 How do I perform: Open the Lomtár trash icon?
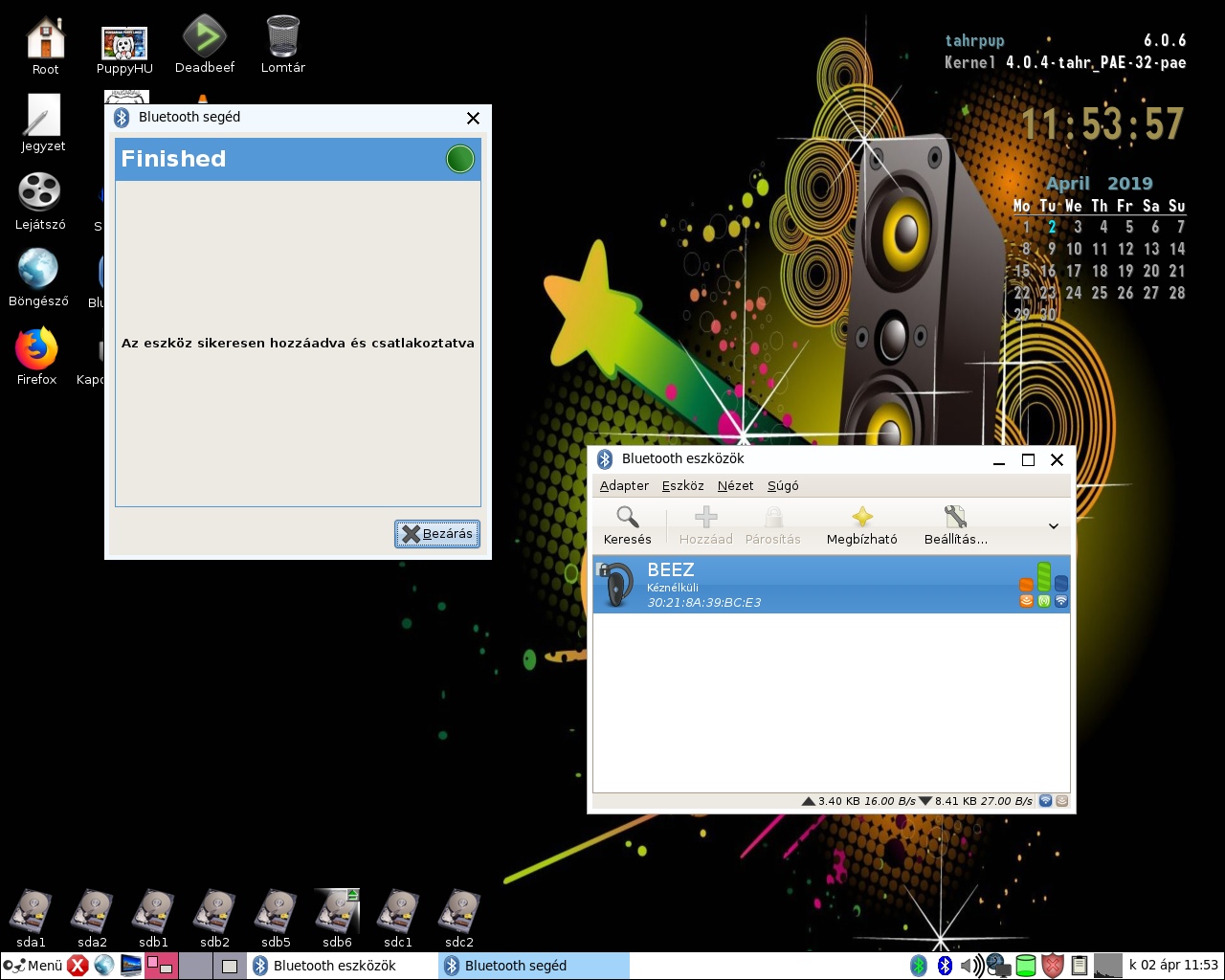click(x=283, y=45)
